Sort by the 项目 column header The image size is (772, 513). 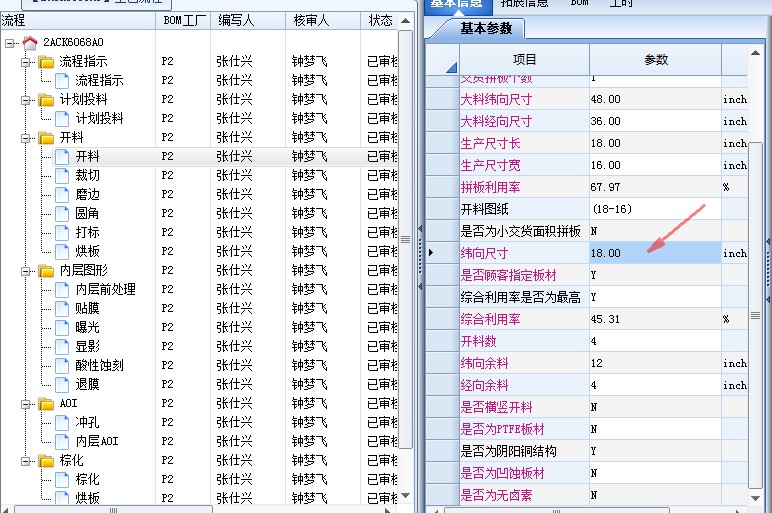tap(524, 60)
